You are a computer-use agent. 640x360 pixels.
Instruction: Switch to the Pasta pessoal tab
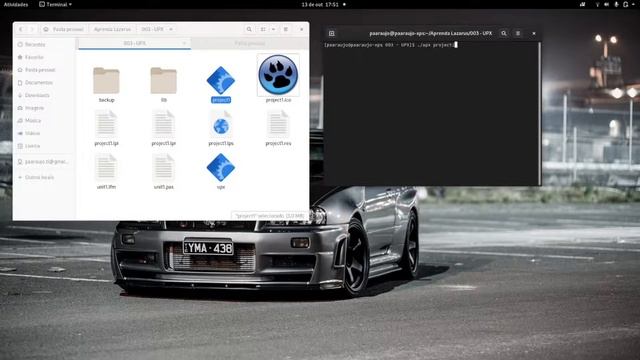(x=250, y=43)
